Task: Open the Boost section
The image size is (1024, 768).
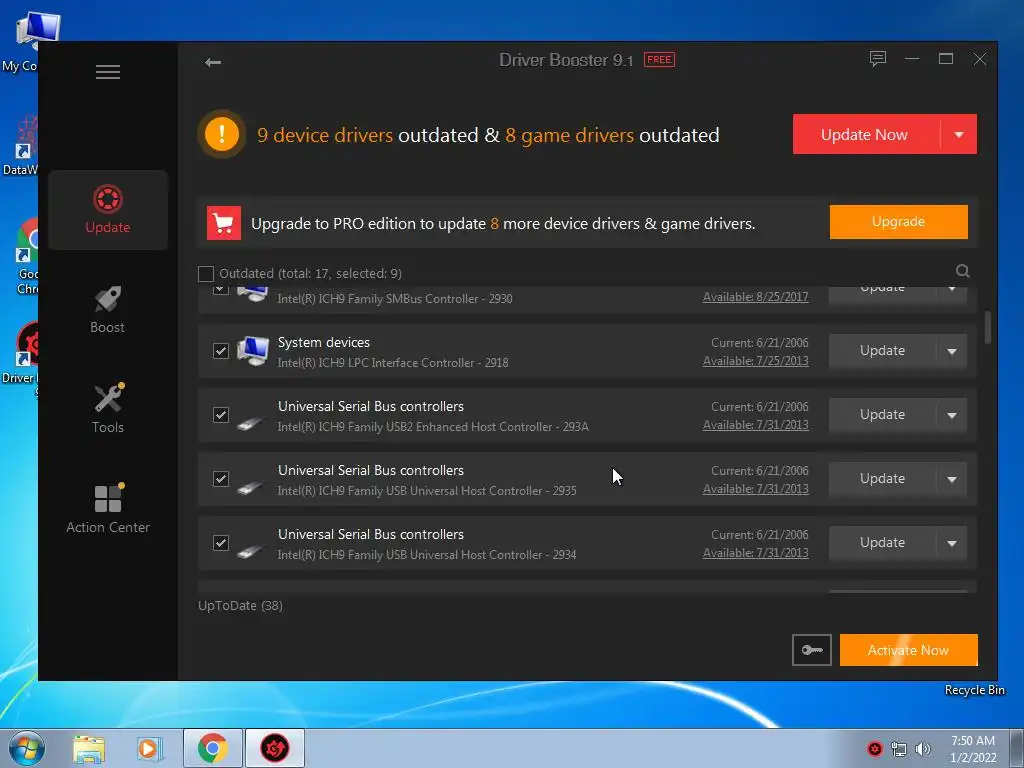Action: point(108,310)
